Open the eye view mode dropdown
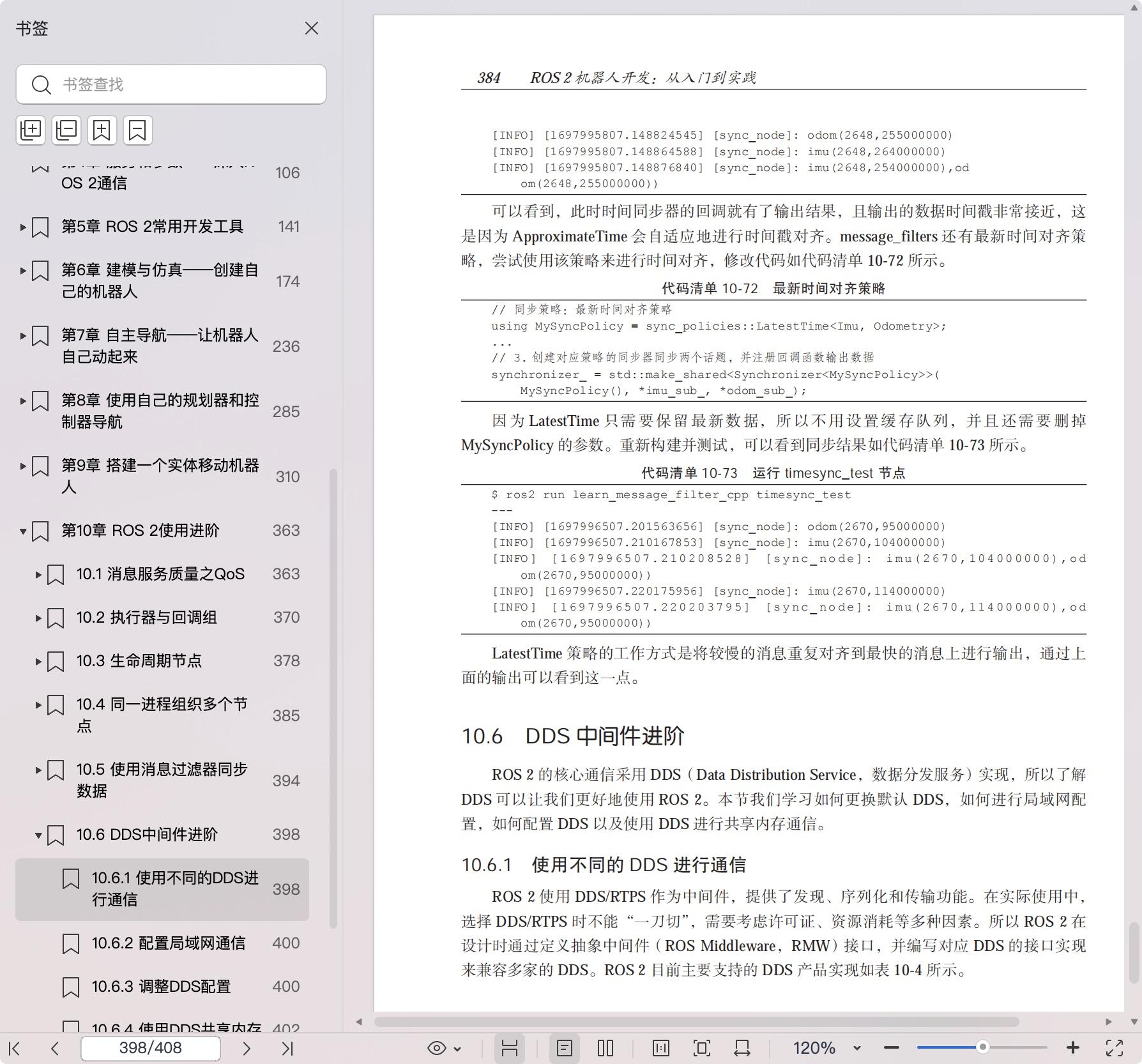Screen dimensions: 1142x1064 coord(444,1048)
